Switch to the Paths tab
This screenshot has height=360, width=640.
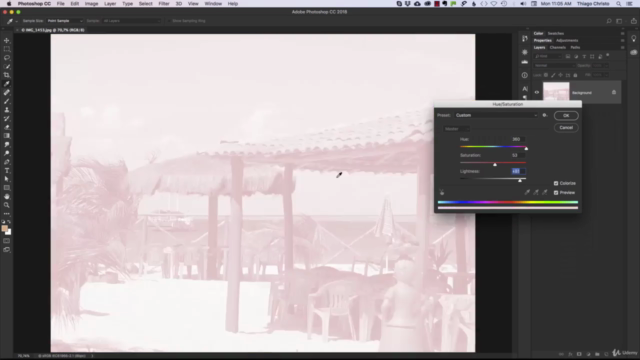click(575, 47)
